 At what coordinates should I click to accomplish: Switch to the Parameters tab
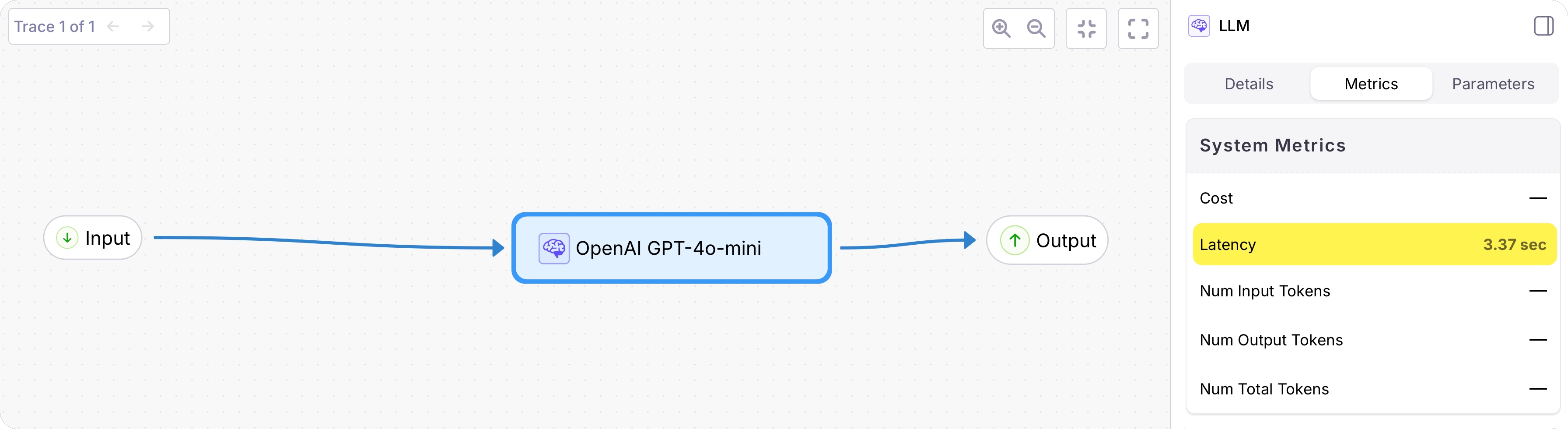(1494, 84)
